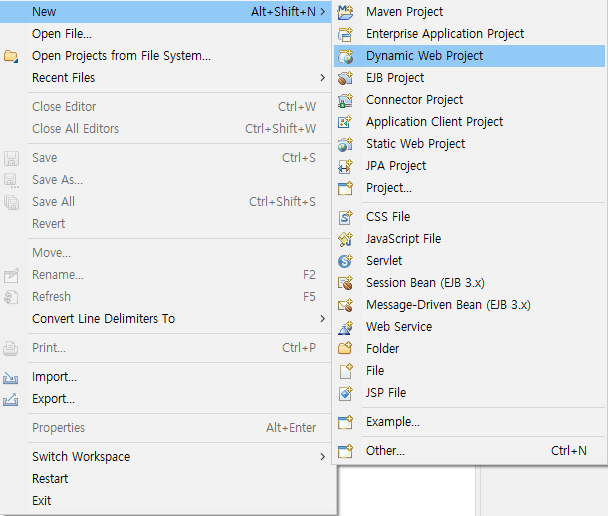Select Application Client Project
This screenshot has height=516, width=608.
point(469,122)
